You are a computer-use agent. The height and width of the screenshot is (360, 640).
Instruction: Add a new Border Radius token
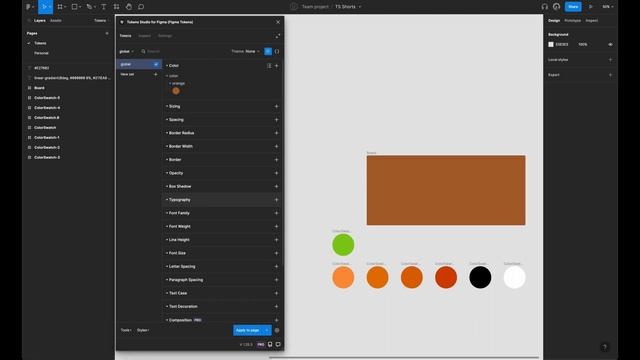(x=276, y=133)
